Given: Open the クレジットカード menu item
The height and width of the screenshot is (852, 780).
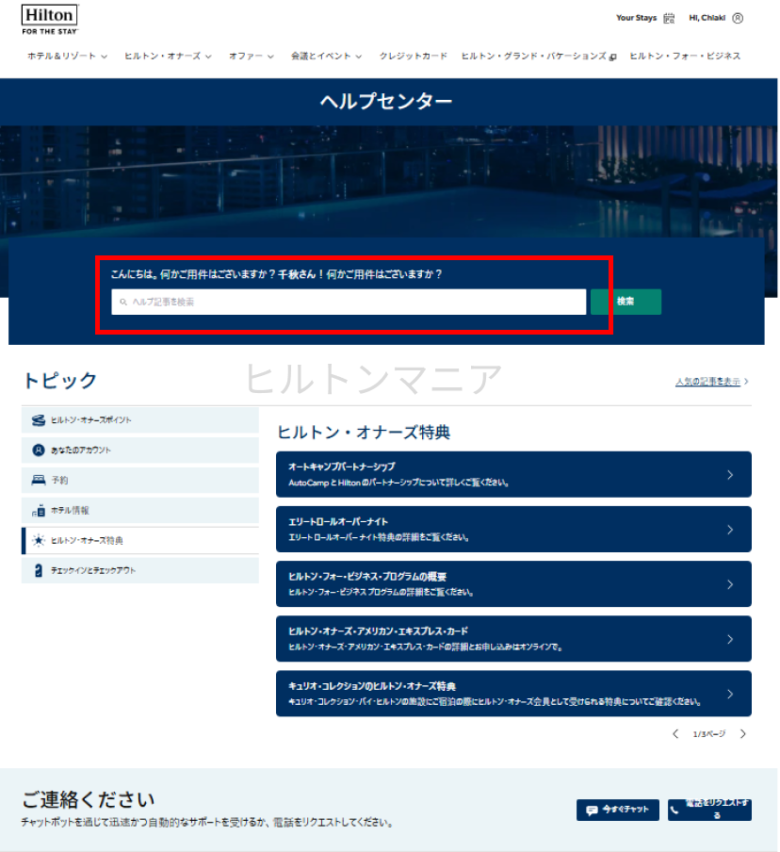Looking at the screenshot, I should click(x=413, y=56).
